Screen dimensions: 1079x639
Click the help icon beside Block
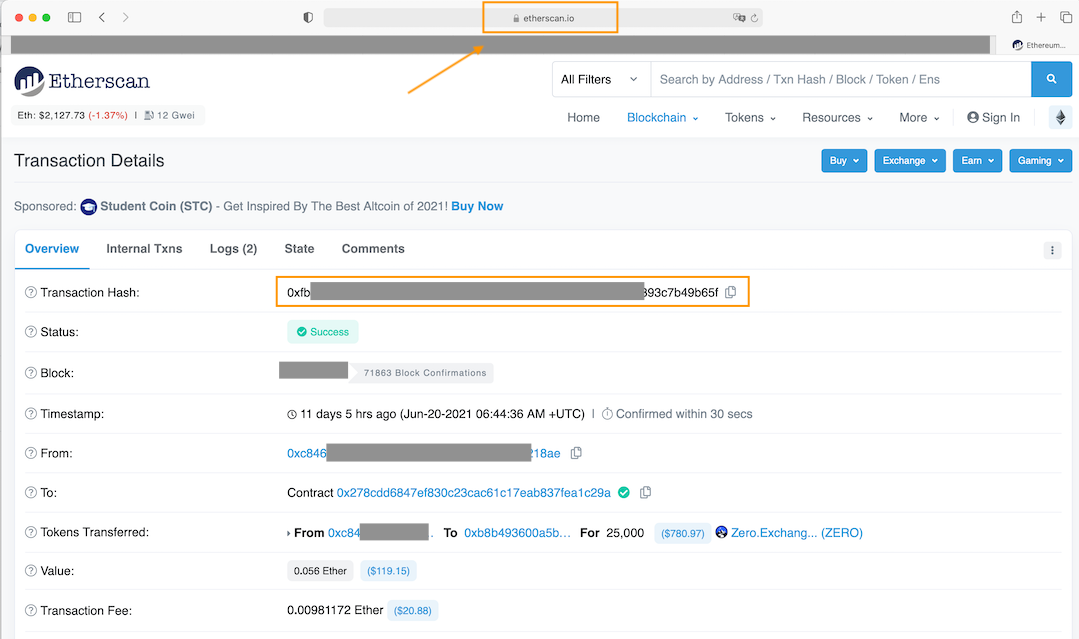31,373
